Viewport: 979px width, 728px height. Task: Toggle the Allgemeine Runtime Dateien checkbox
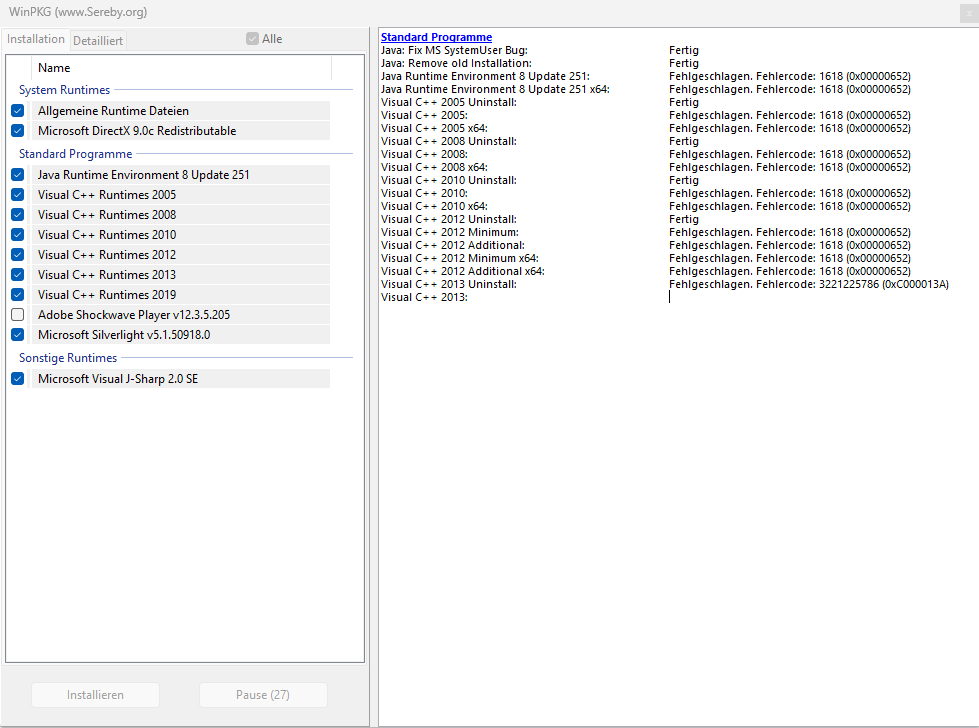[17, 111]
